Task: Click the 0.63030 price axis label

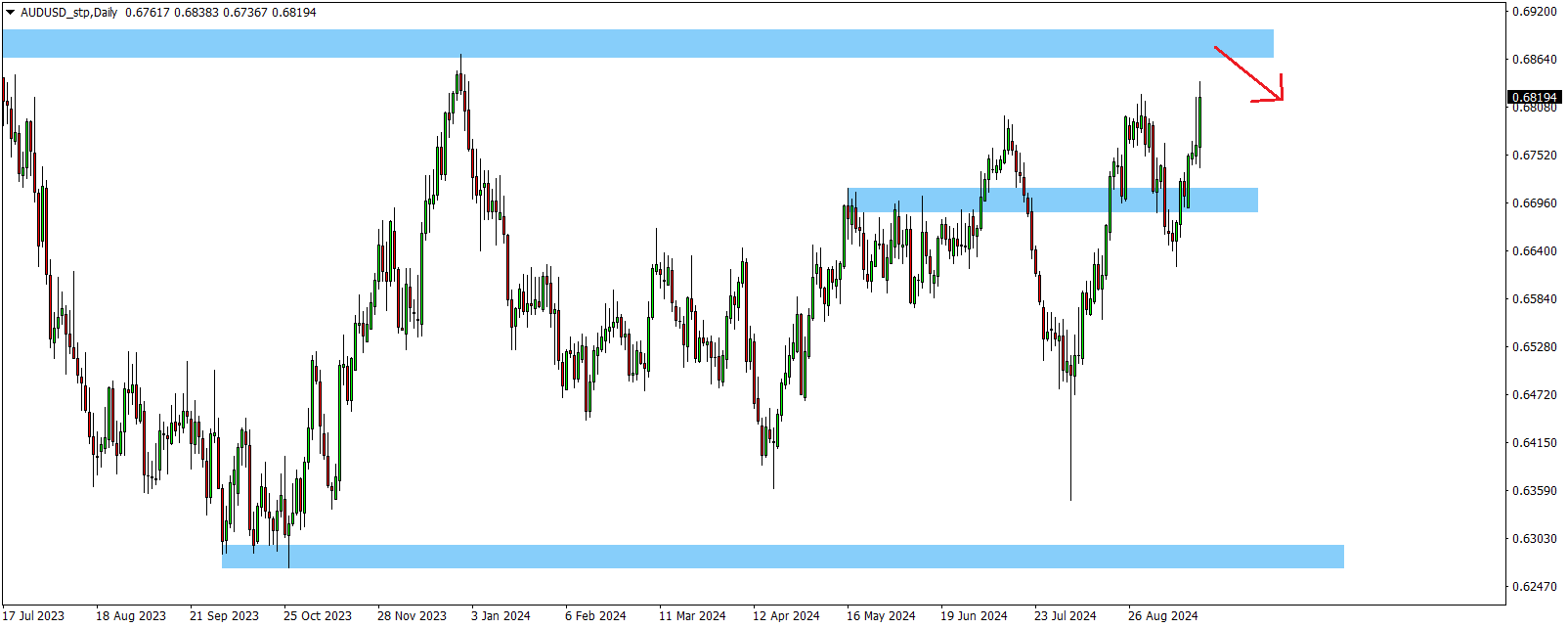Action: (x=1534, y=539)
